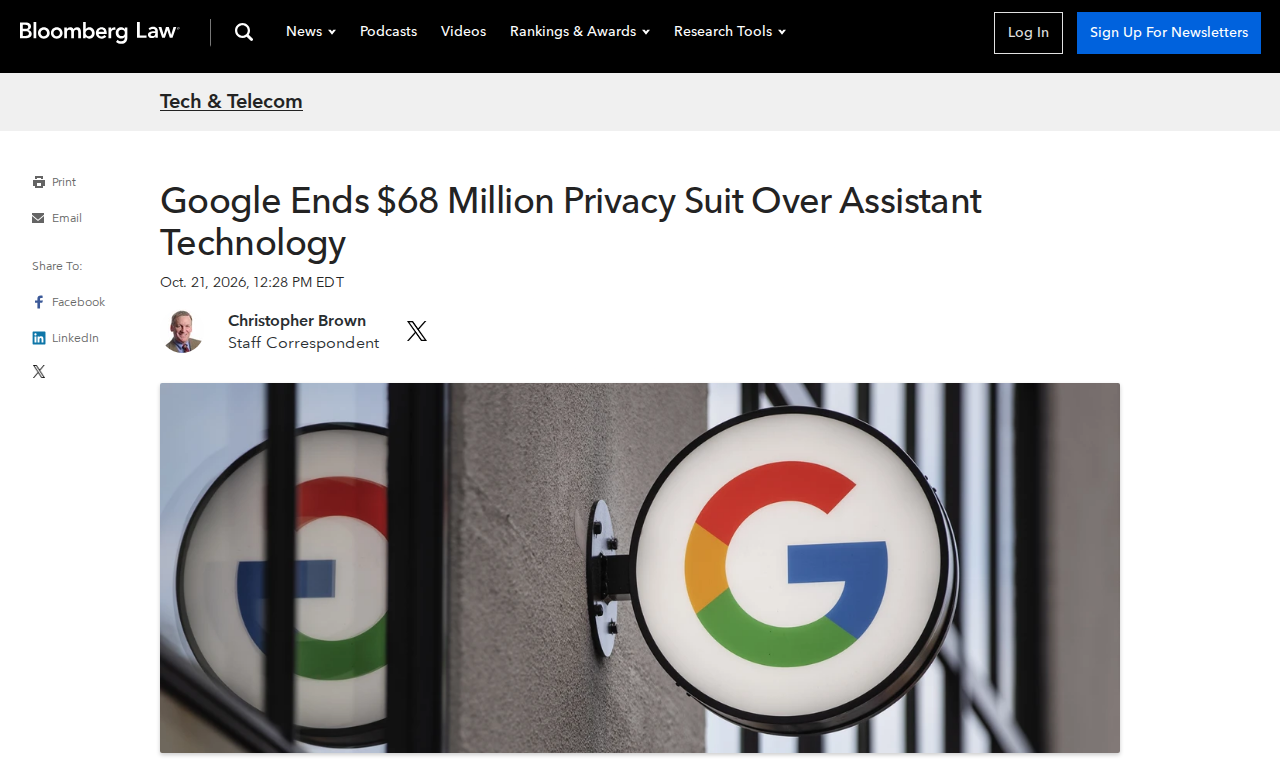Click the Bloomberg Law logo
This screenshot has width=1280, height=762.
(x=99, y=31)
